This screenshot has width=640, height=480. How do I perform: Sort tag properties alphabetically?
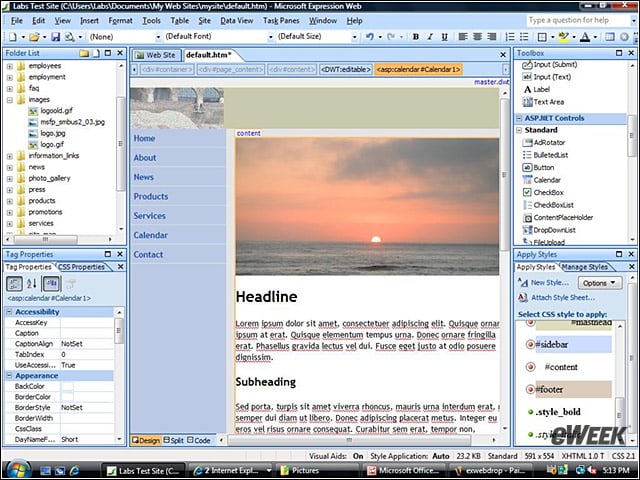tap(30, 284)
